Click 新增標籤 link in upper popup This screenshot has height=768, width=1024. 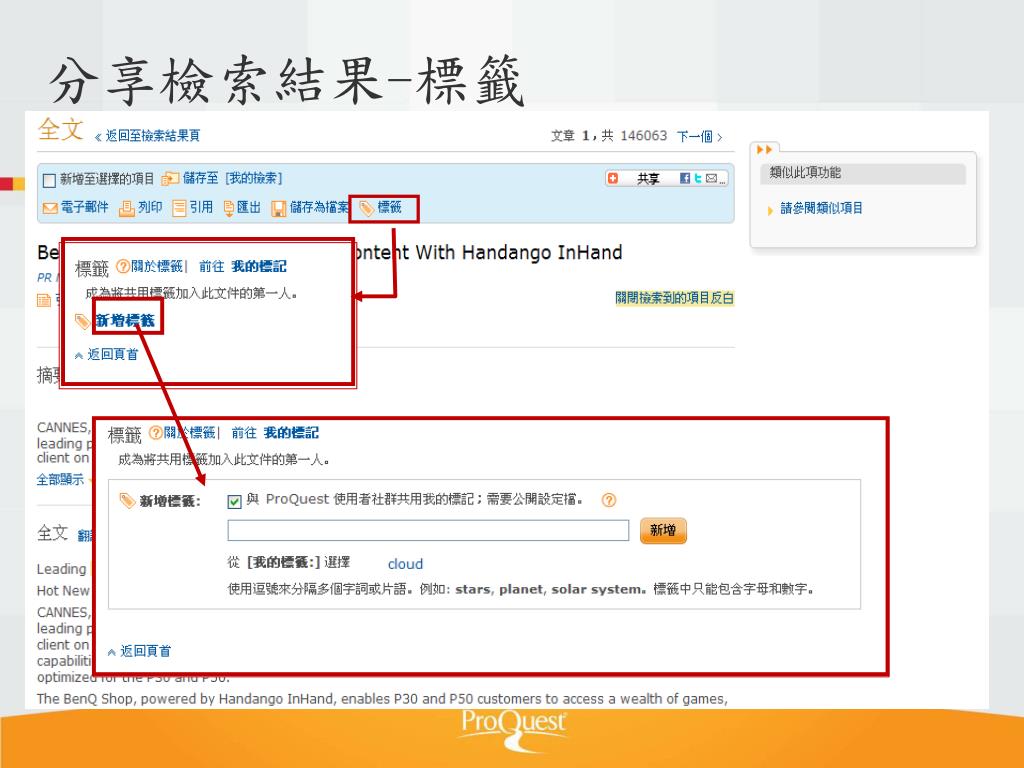pos(125,321)
